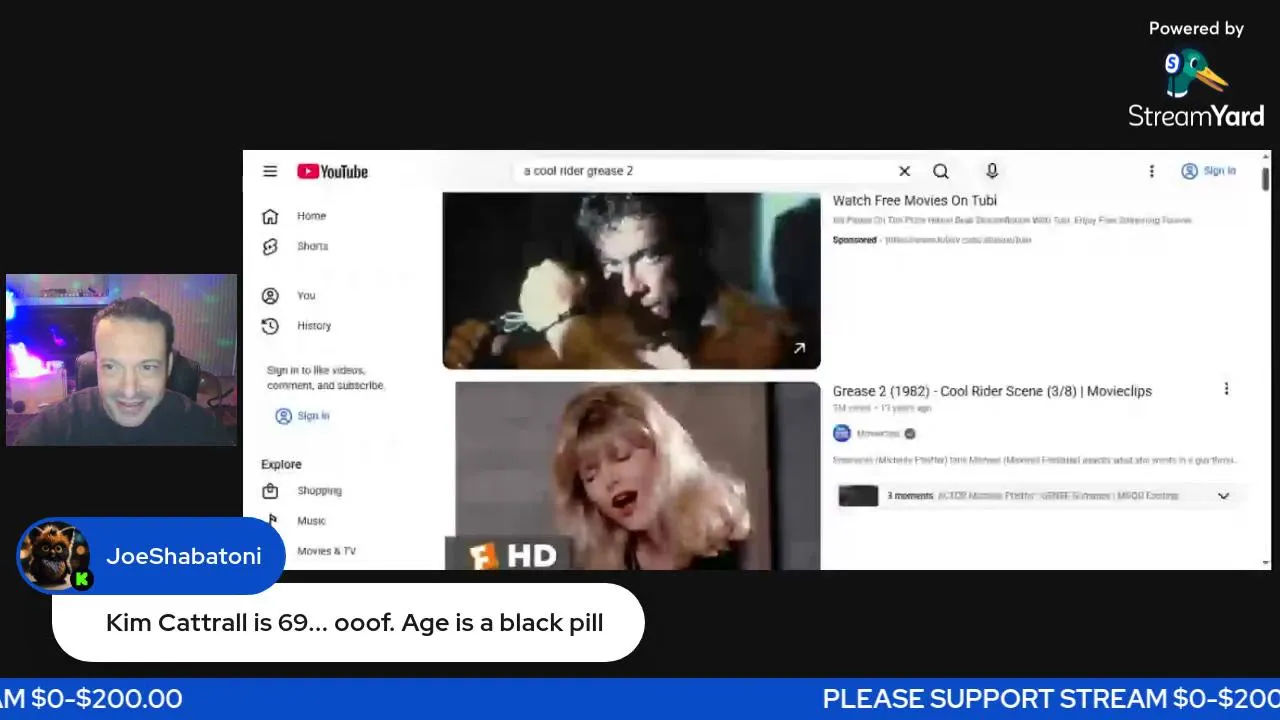Run search with the magnifying glass icon

click(x=941, y=171)
